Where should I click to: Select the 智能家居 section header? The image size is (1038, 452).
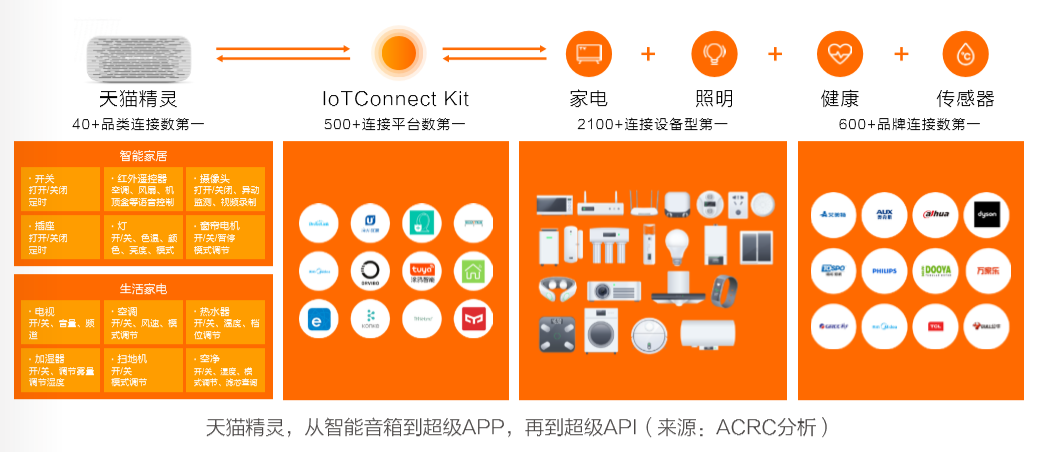pos(143,156)
